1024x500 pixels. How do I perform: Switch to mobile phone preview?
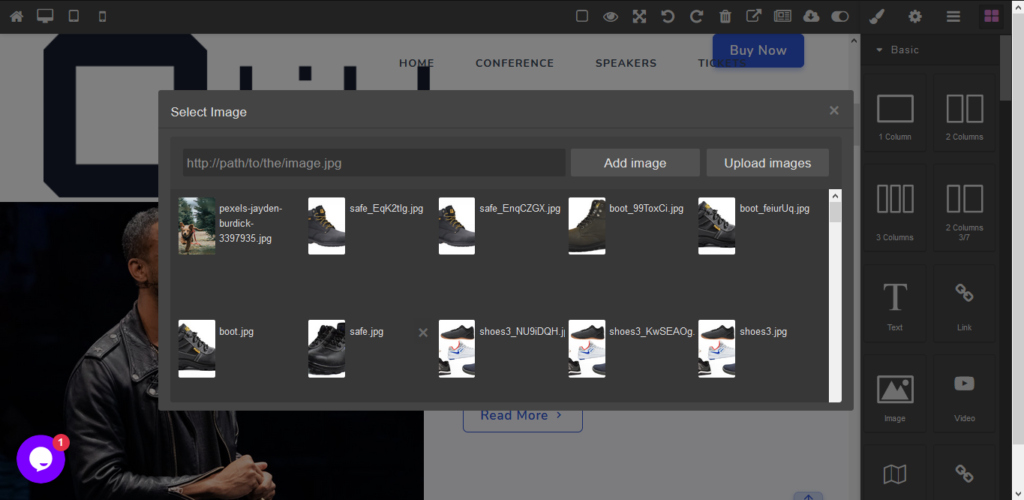102,16
